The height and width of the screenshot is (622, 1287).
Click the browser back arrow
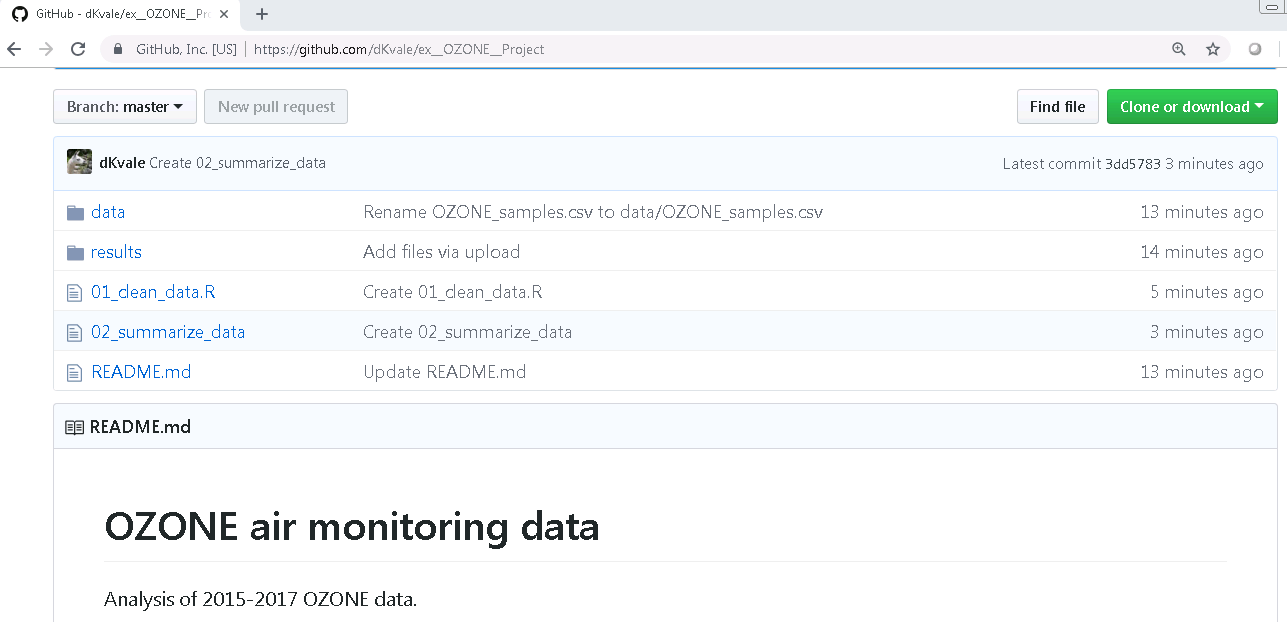[x=14, y=49]
